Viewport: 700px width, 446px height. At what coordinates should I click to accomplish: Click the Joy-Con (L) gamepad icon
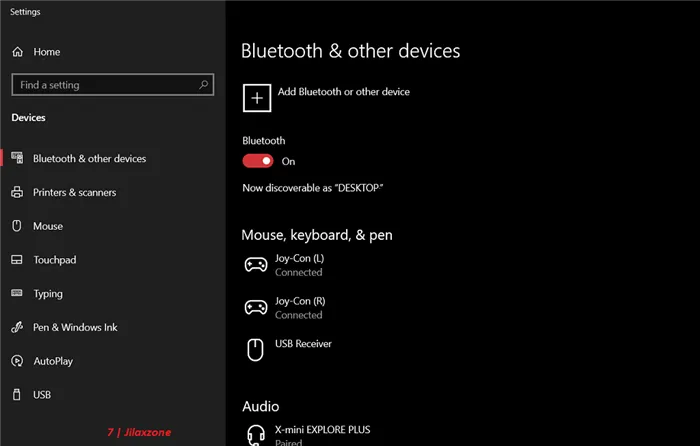[x=256, y=265]
